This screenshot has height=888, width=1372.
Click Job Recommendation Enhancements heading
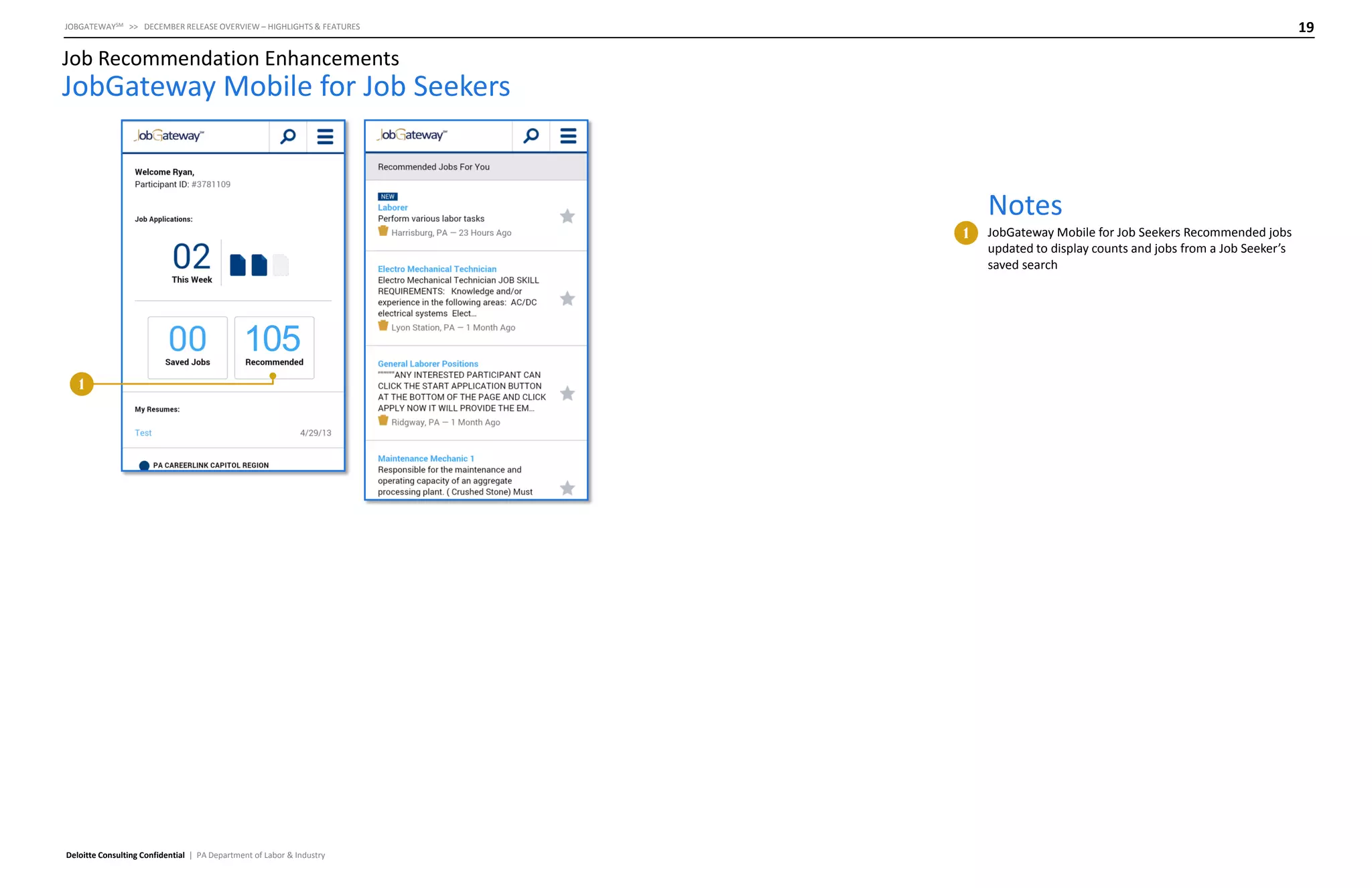coord(230,58)
